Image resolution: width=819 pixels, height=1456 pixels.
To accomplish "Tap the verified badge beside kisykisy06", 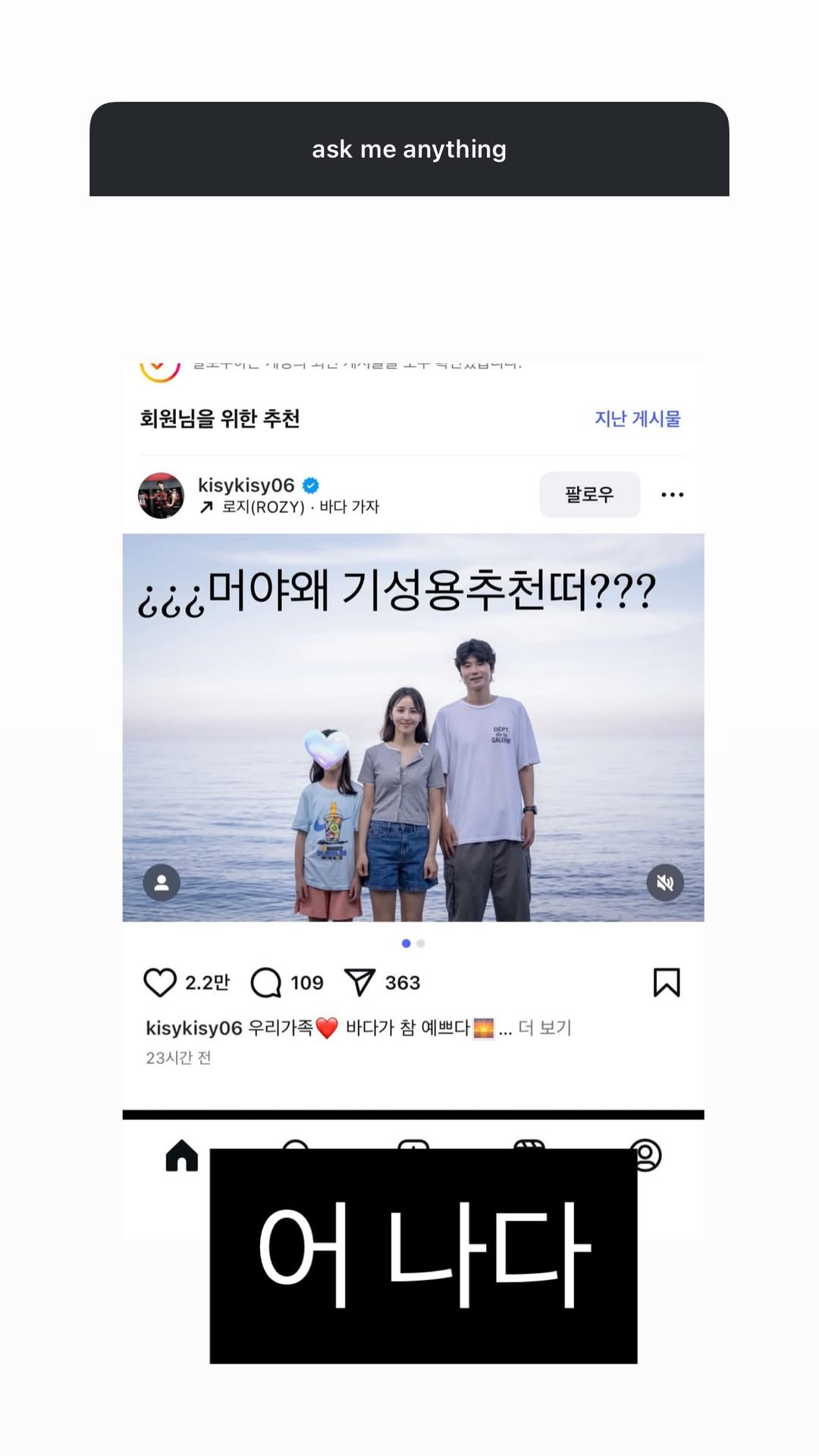I will click(311, 485).
